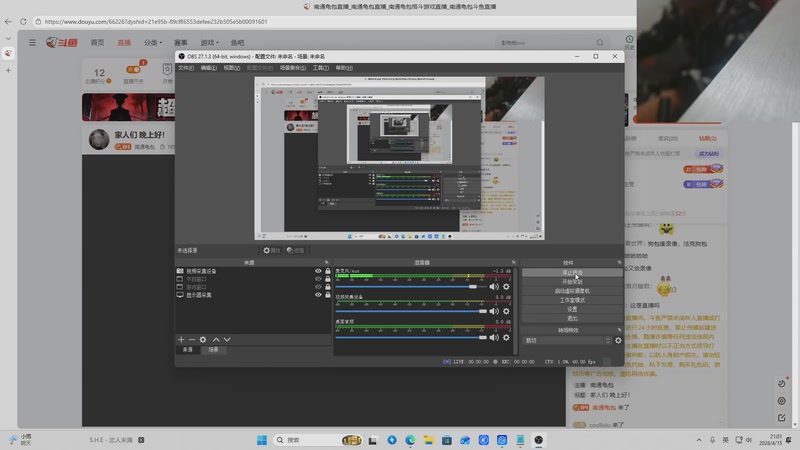800x450 pixels.
Task: Toggle visibility of 视频采集设备 source
Action: click(318, 271)
